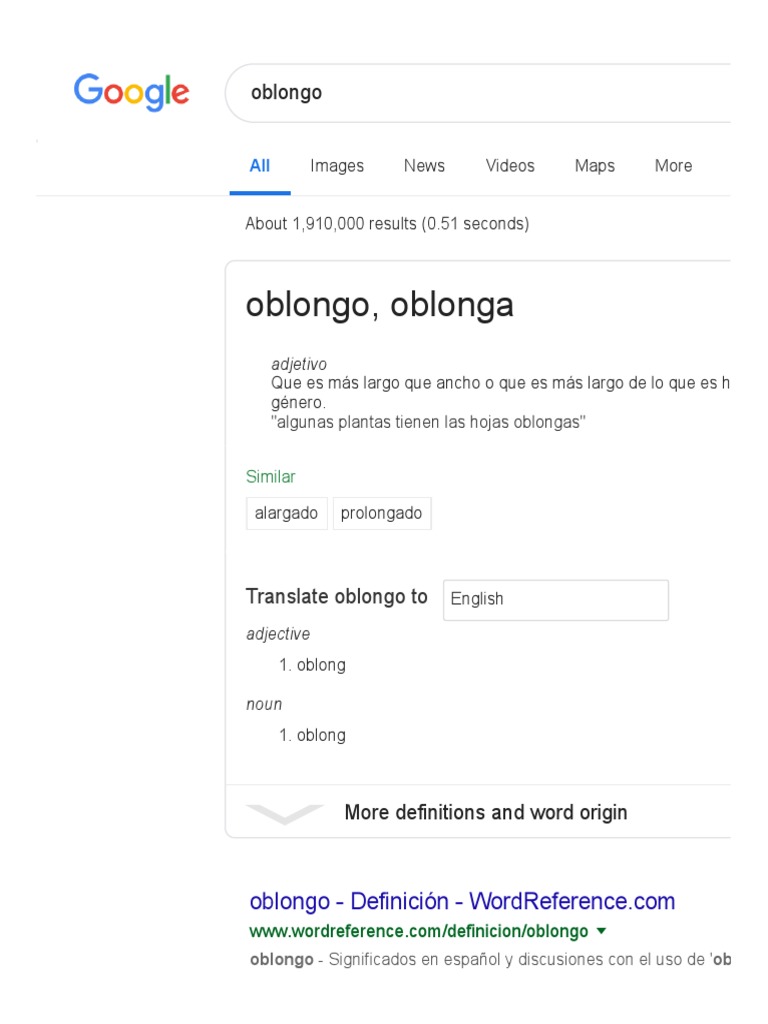Screen dimensions: 768x1024
Task: Click the gray chevron down arrow icon
Action: 284,814
